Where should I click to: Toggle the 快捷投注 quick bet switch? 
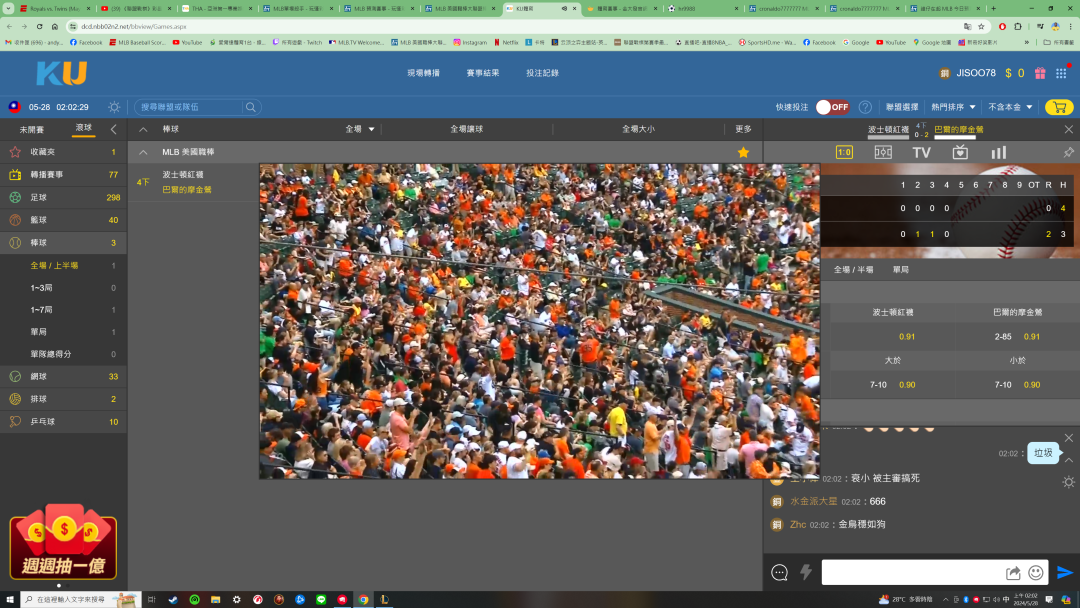(832, 107)
